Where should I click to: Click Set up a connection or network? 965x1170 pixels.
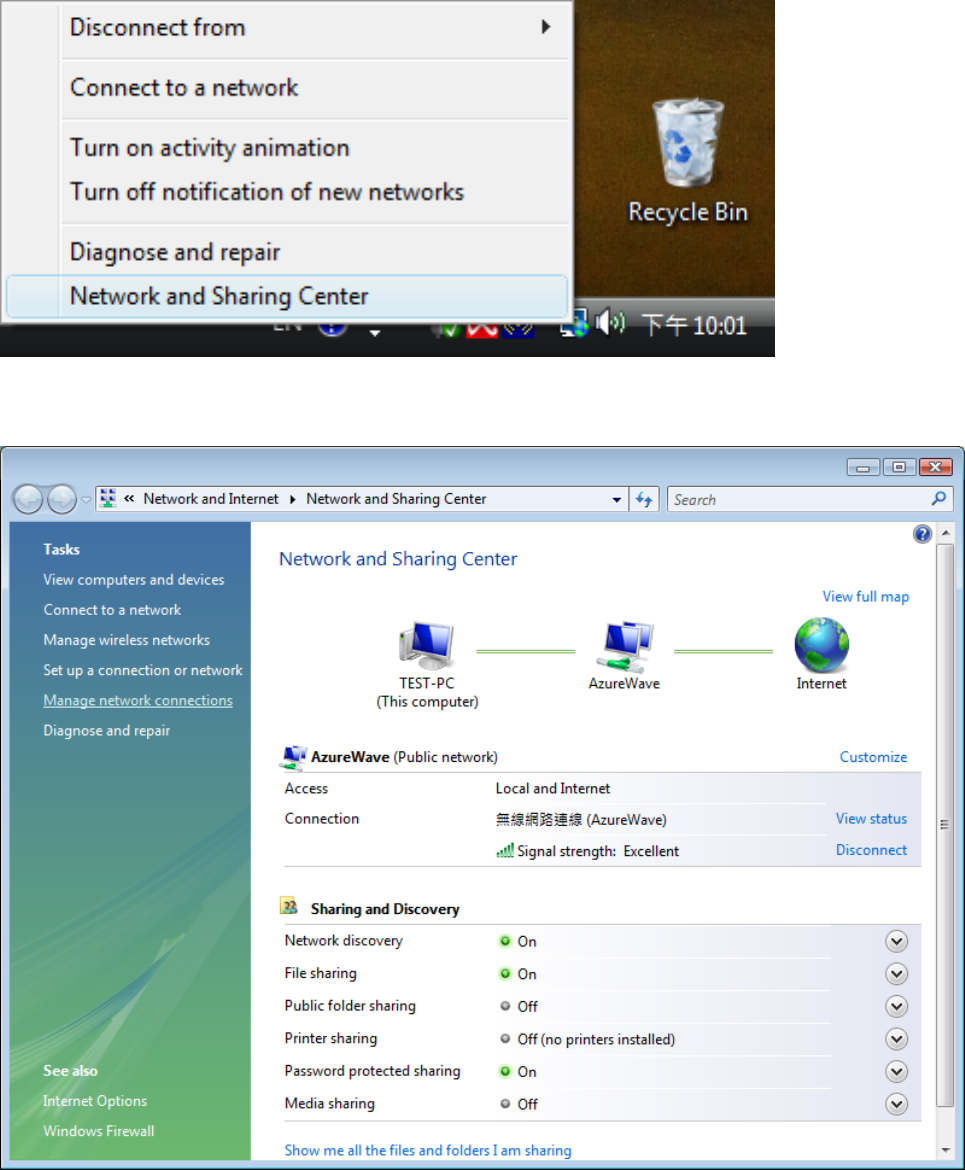pyautogui.click(x=143, y=670)
